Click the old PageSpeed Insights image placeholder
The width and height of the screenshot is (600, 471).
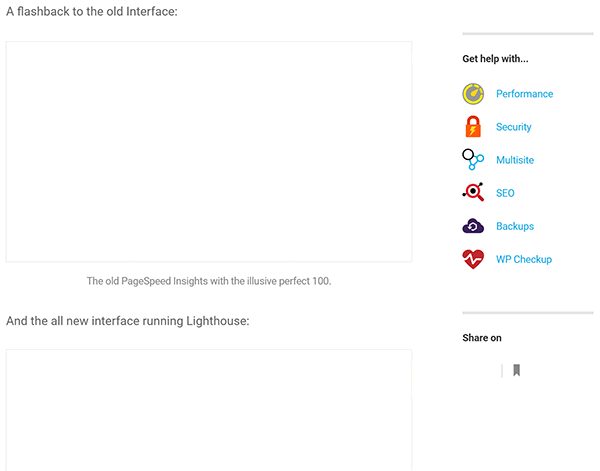point(209,152)
